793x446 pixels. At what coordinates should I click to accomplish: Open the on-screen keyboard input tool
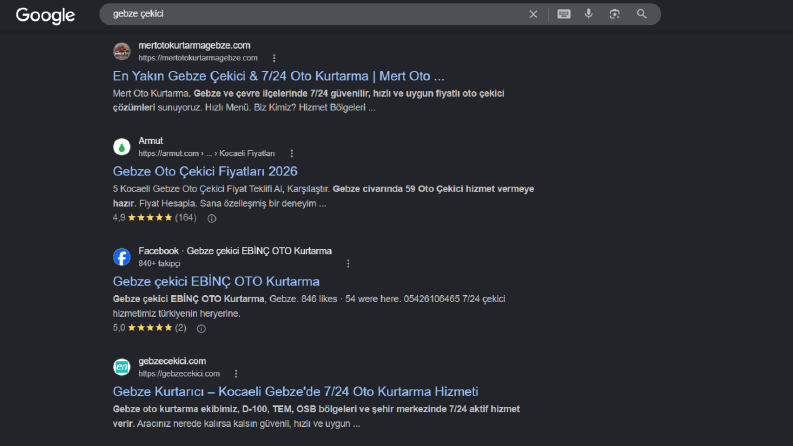pyautogui.click(x=564, y=14)
